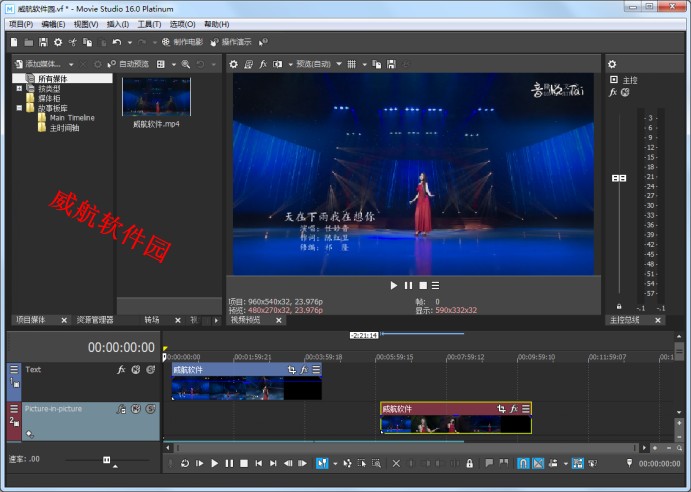Mute the Text video track
691x492 pixels.
(135, 370)
